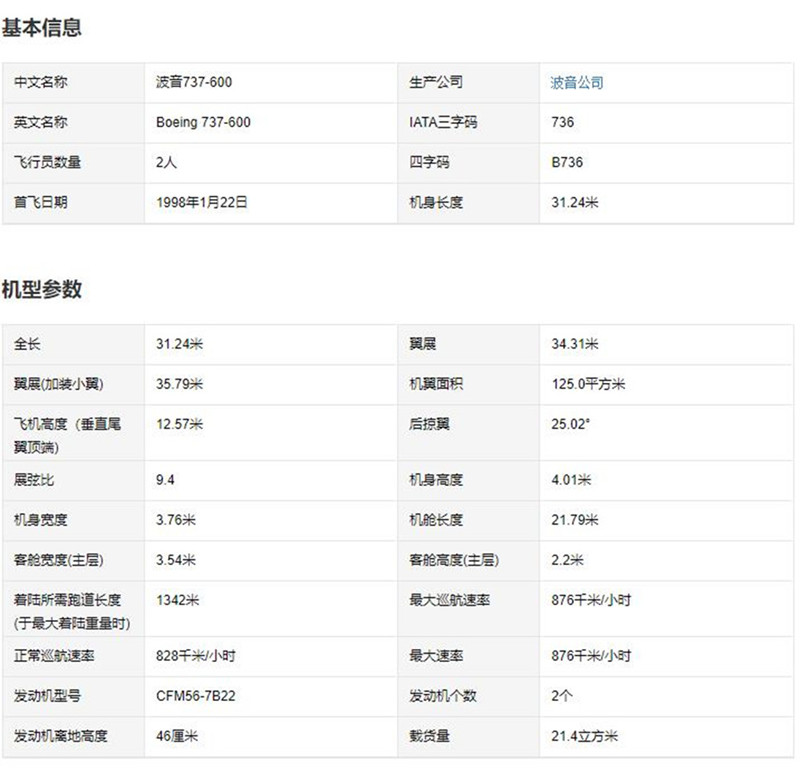Click the 最大速率 label
The width and height of the screenshot is (800, 772).
tap(436, 656)
